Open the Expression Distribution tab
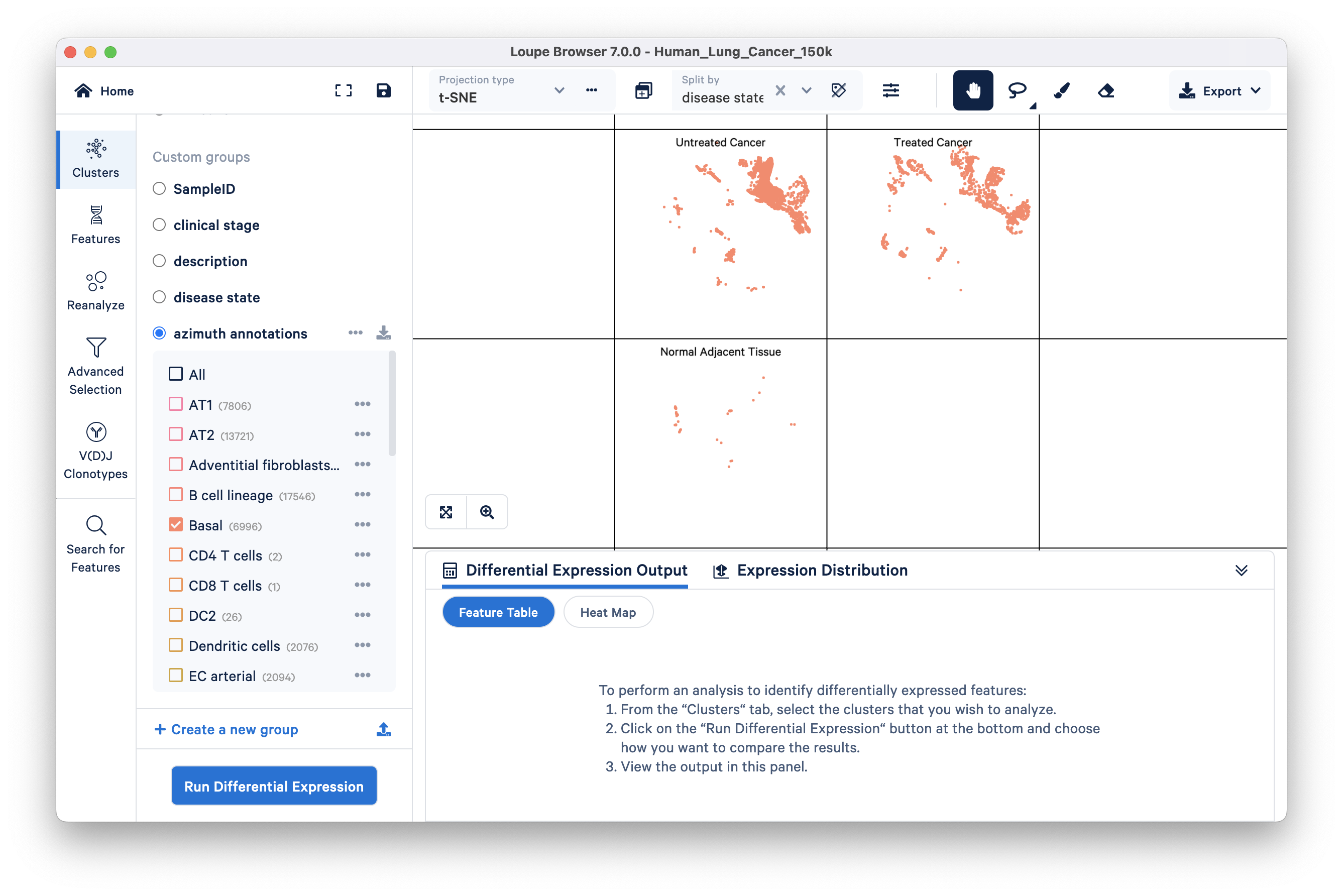 820,570
